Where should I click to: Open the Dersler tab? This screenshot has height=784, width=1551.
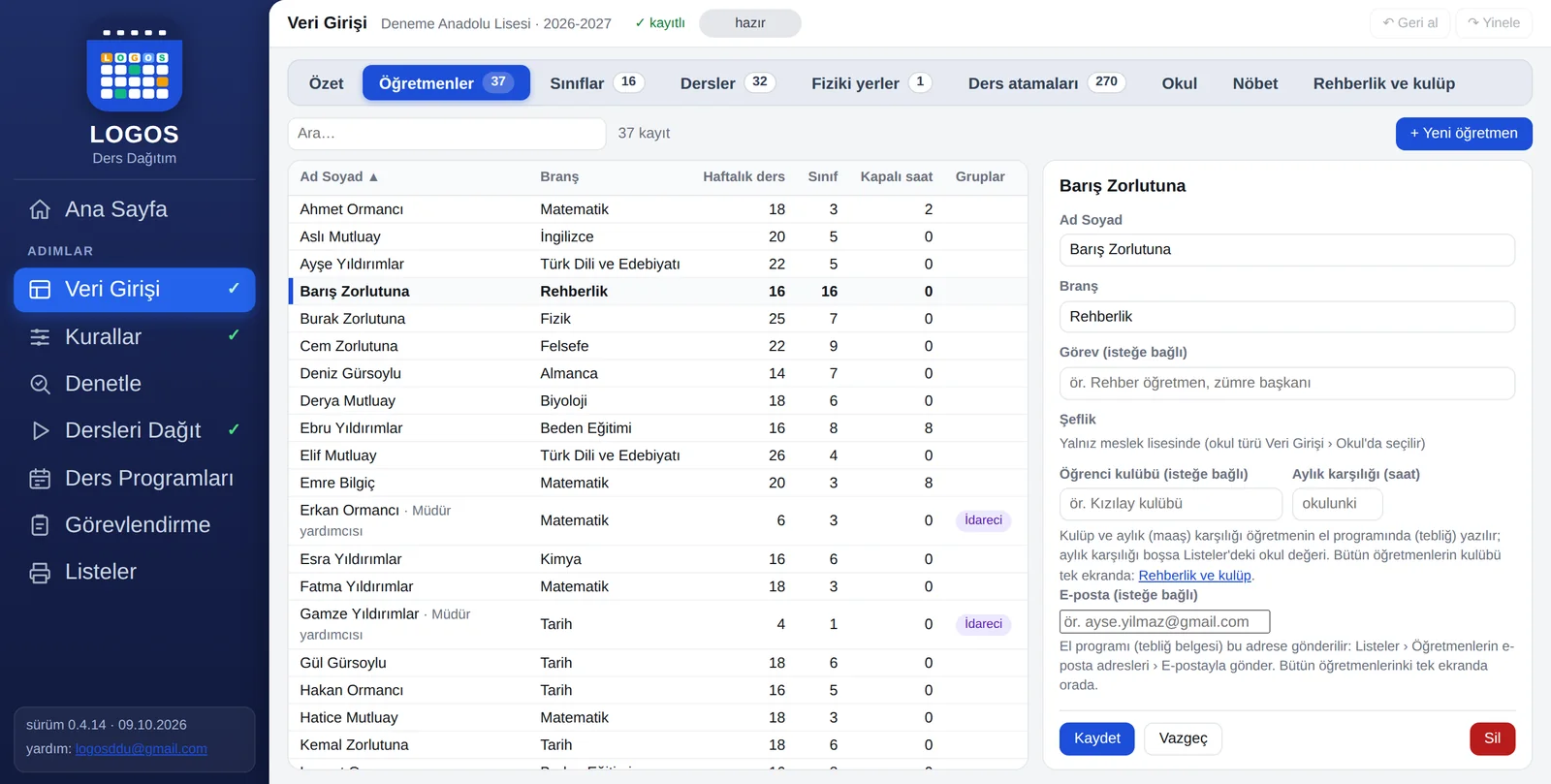727,83
